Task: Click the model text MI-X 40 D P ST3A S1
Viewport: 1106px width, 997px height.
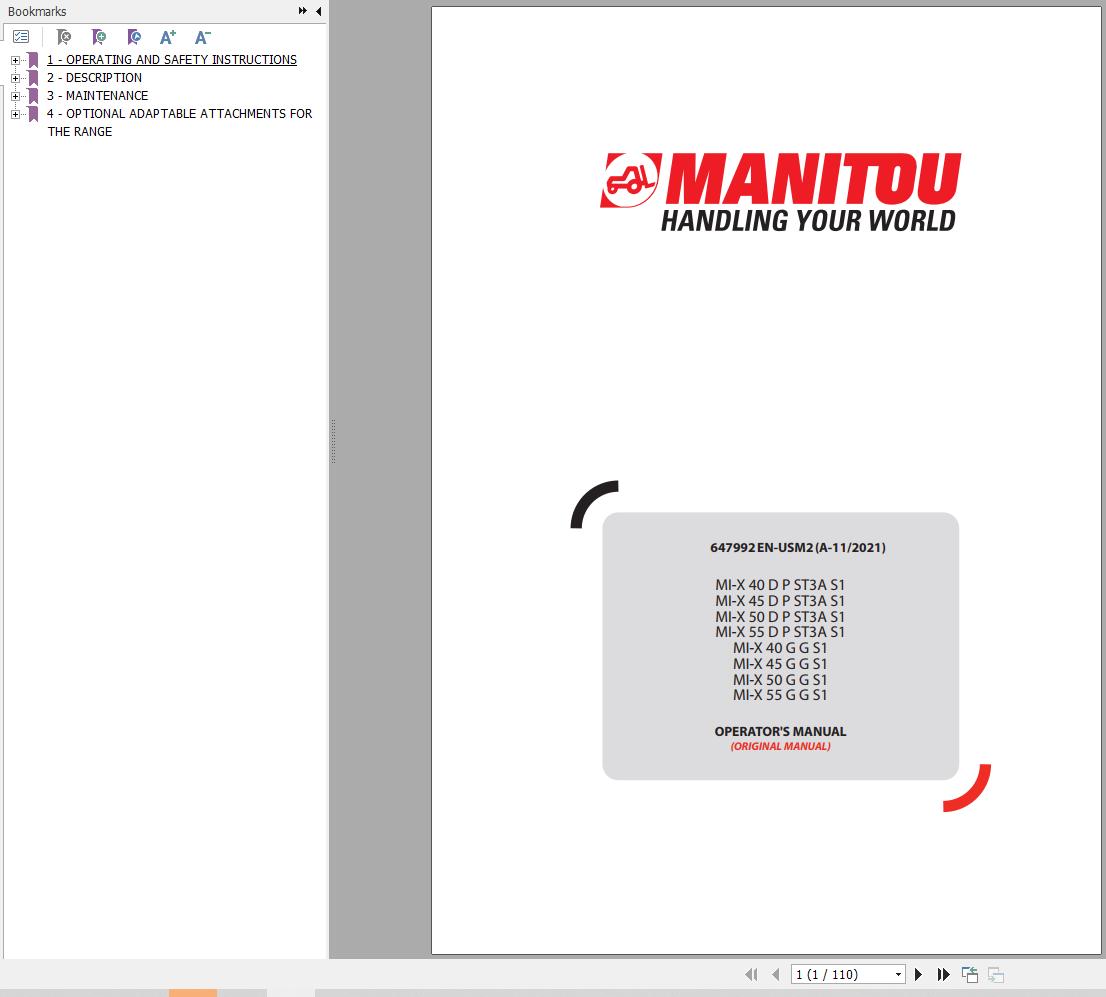Action: click(779, 585)
